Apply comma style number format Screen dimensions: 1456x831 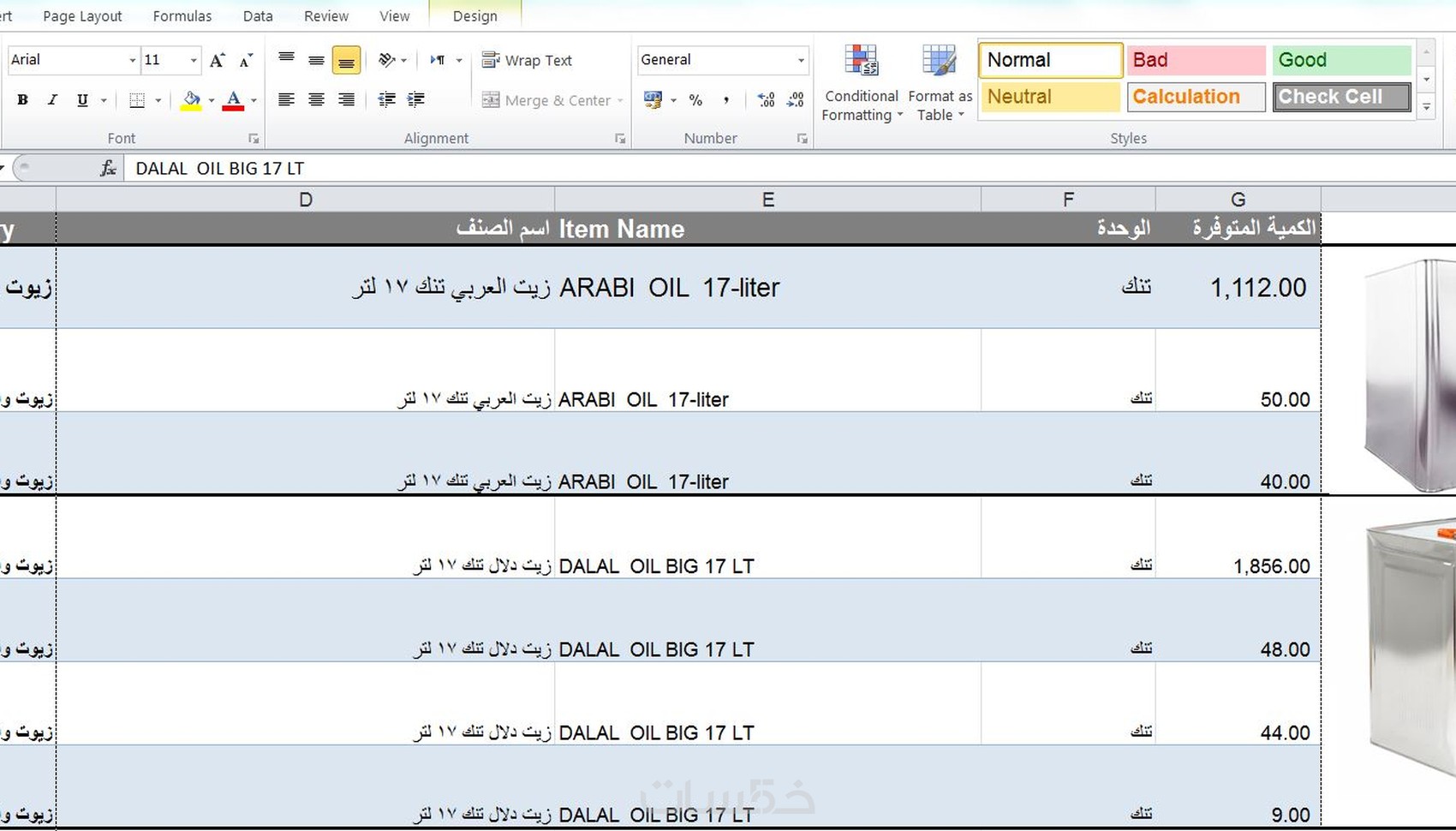click(x=725, y=100)
